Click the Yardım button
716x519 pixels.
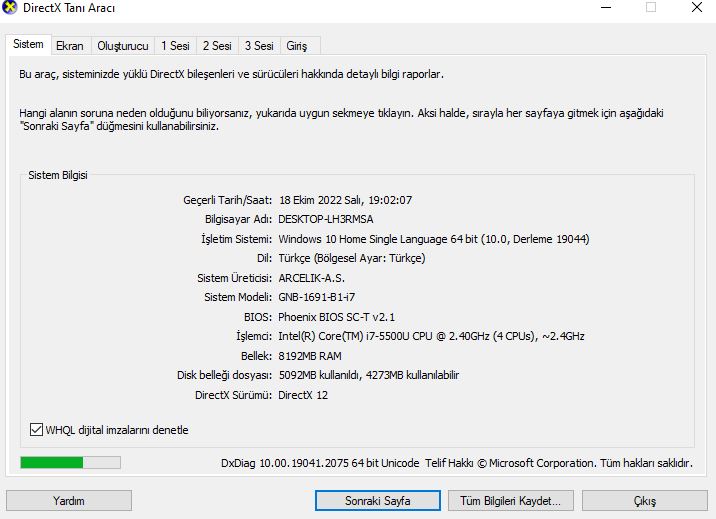pyautogui.click(x=69, y=501)
